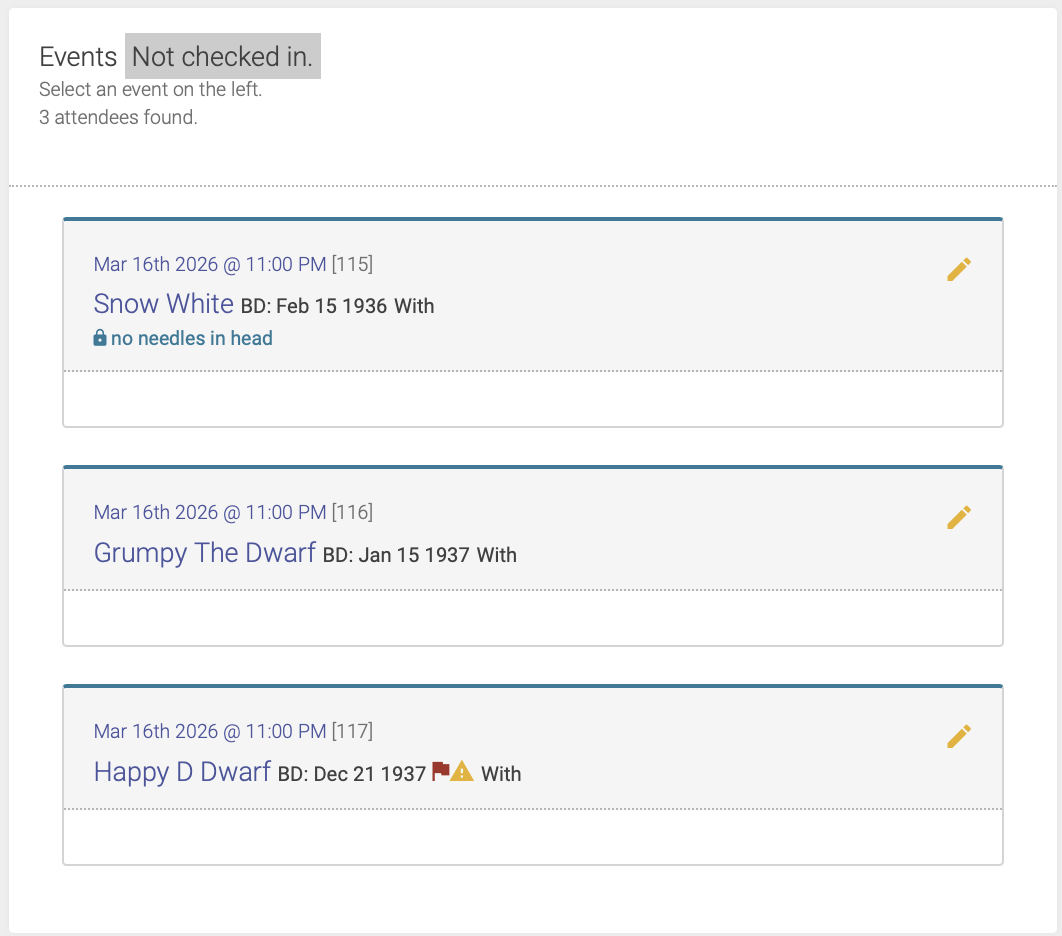Image resolution: width=1062 pixels, height=936 pixels.
Task: Open Happy D Dwarf's attendee profile
Action: point(182,772)
